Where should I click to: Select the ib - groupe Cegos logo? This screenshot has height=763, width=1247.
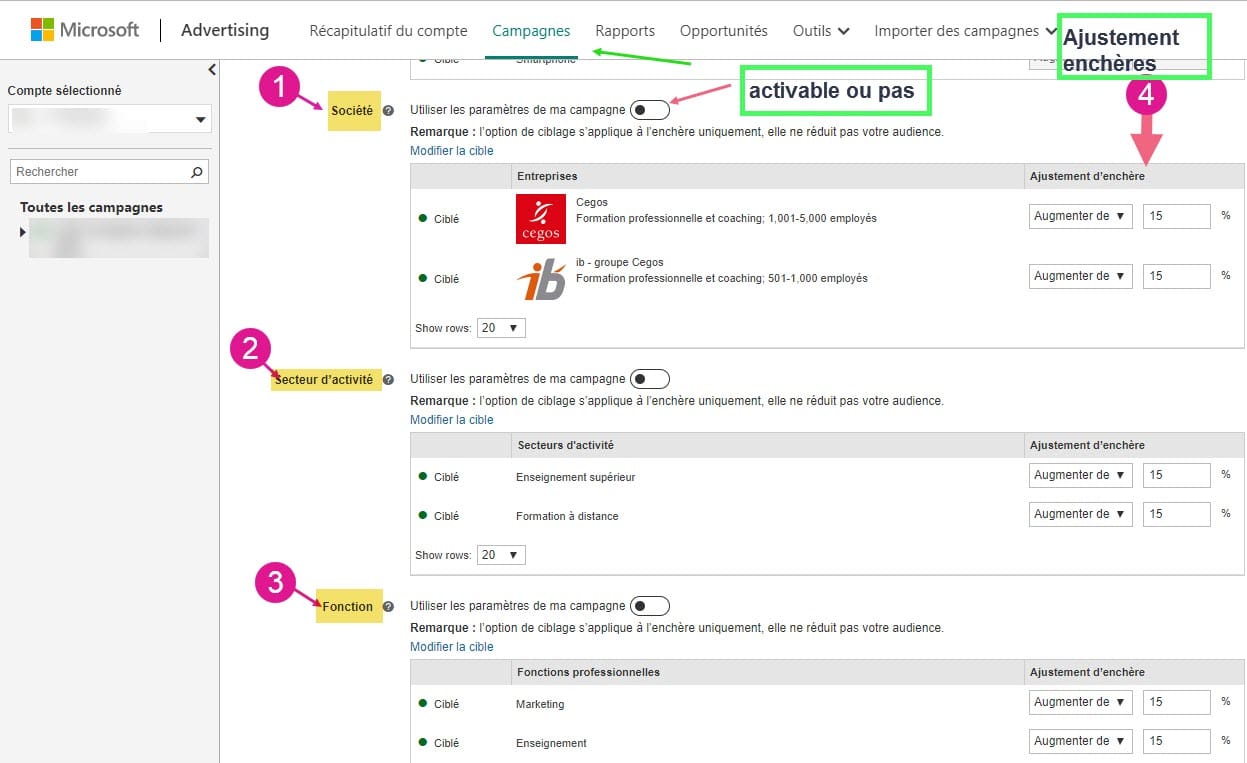(540, 279)
